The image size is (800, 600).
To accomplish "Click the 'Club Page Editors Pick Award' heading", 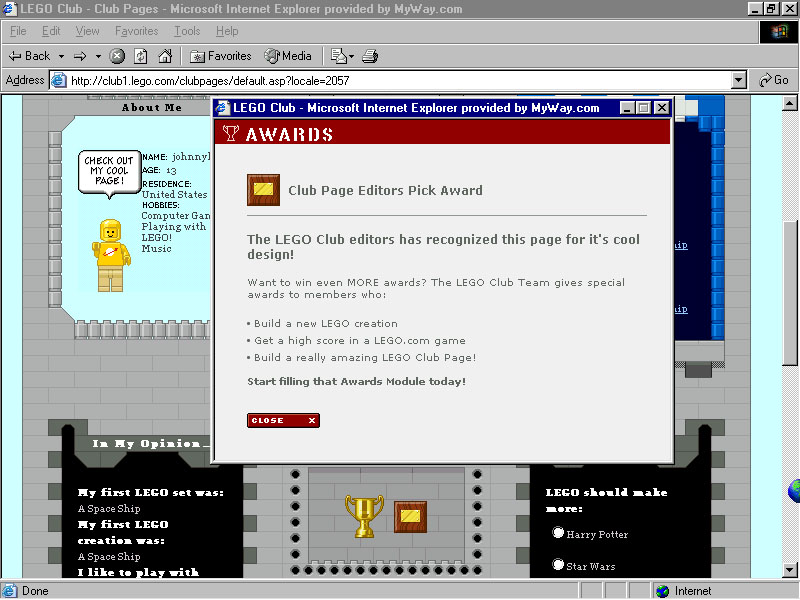I will pos(385,190).
